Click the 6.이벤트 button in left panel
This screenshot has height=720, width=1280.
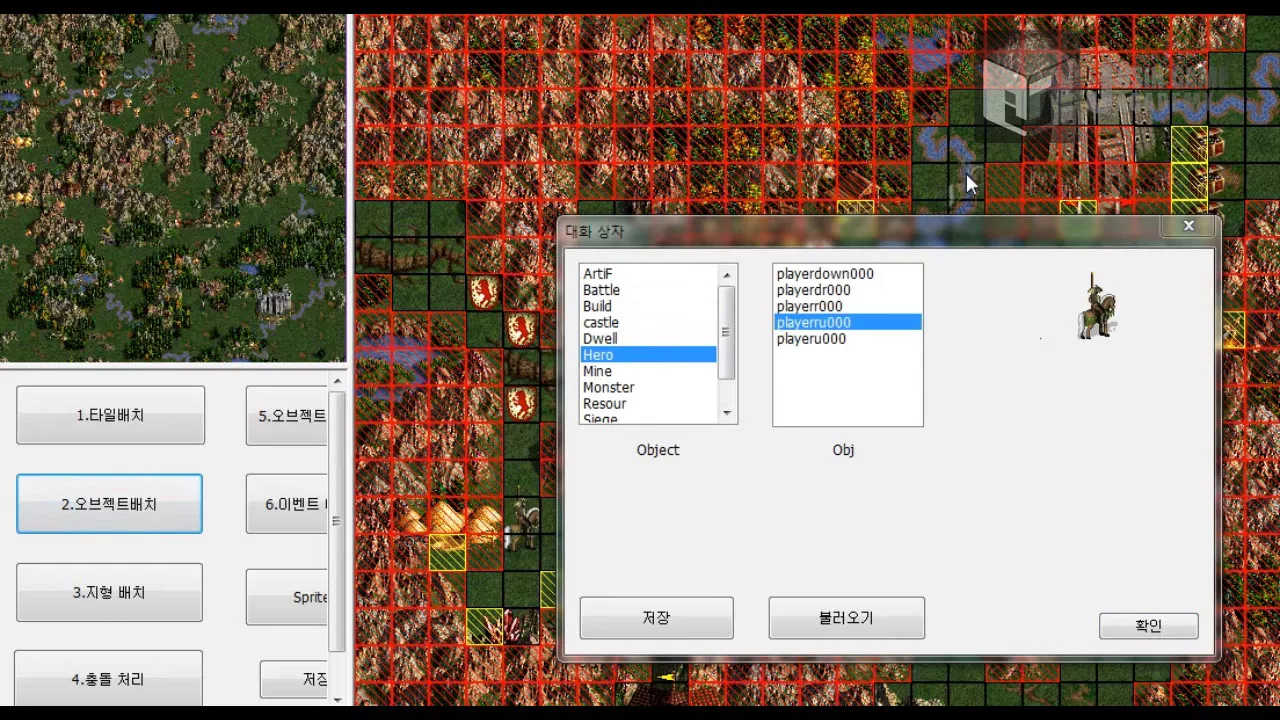pos(287,504)
